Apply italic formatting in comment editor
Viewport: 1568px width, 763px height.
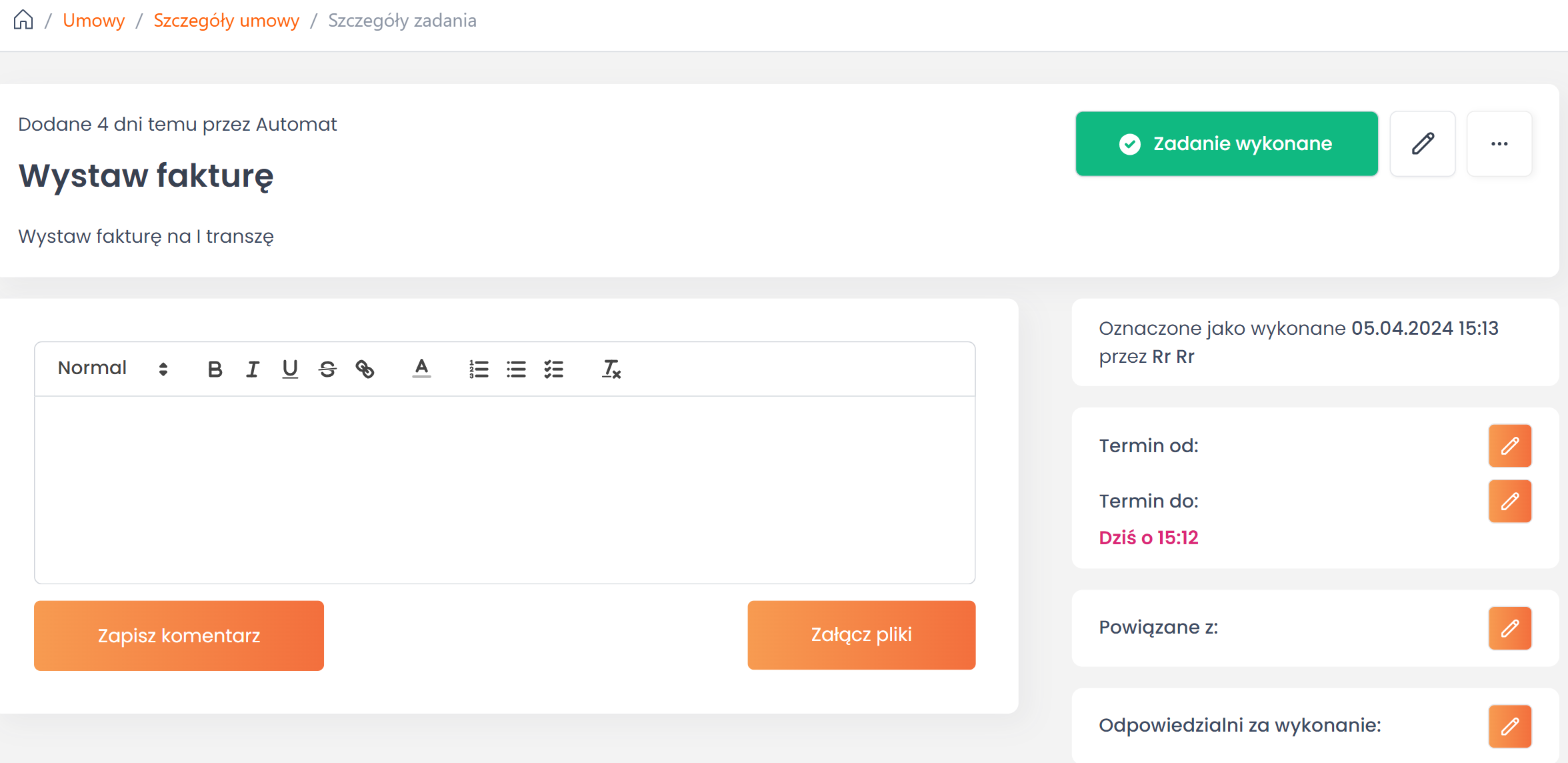click(252, 369)
